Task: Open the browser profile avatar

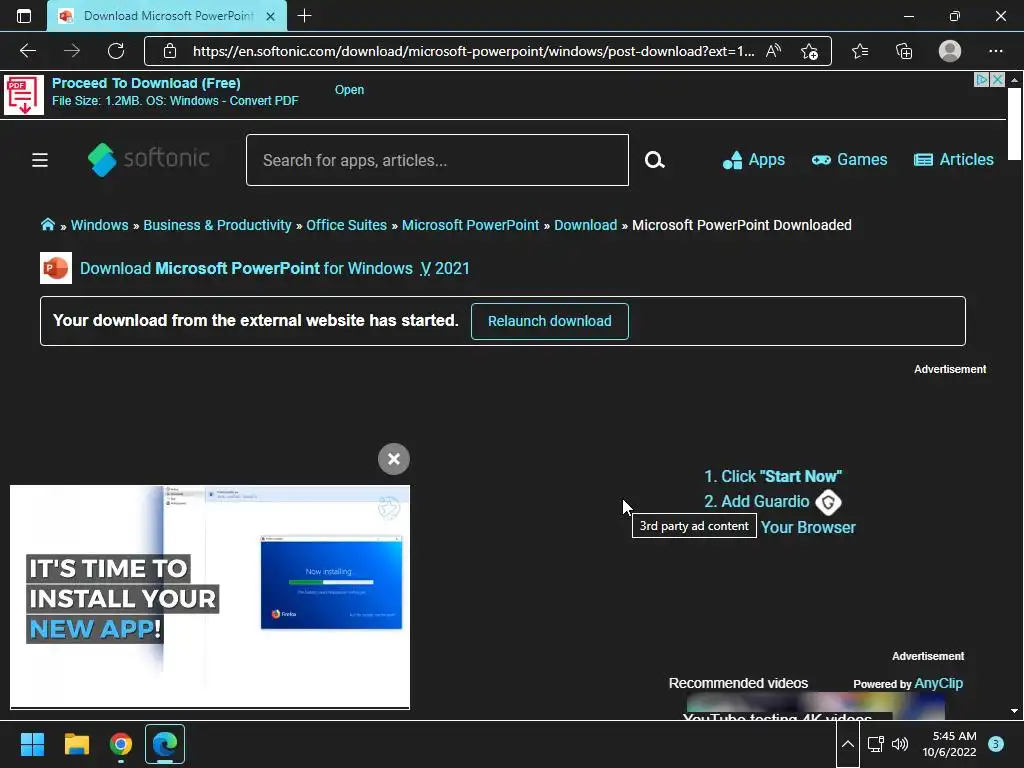Action: pos(950,51)
